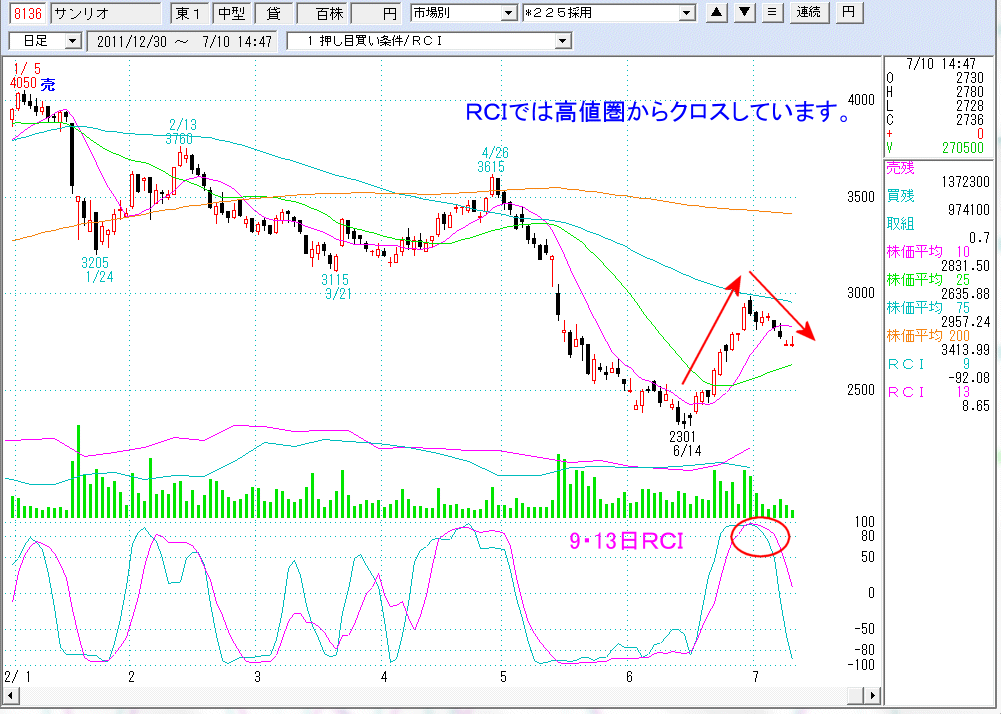Click the 買残 label
The height and width of the screenshot is (714, 1001).
tap(900, 196)
